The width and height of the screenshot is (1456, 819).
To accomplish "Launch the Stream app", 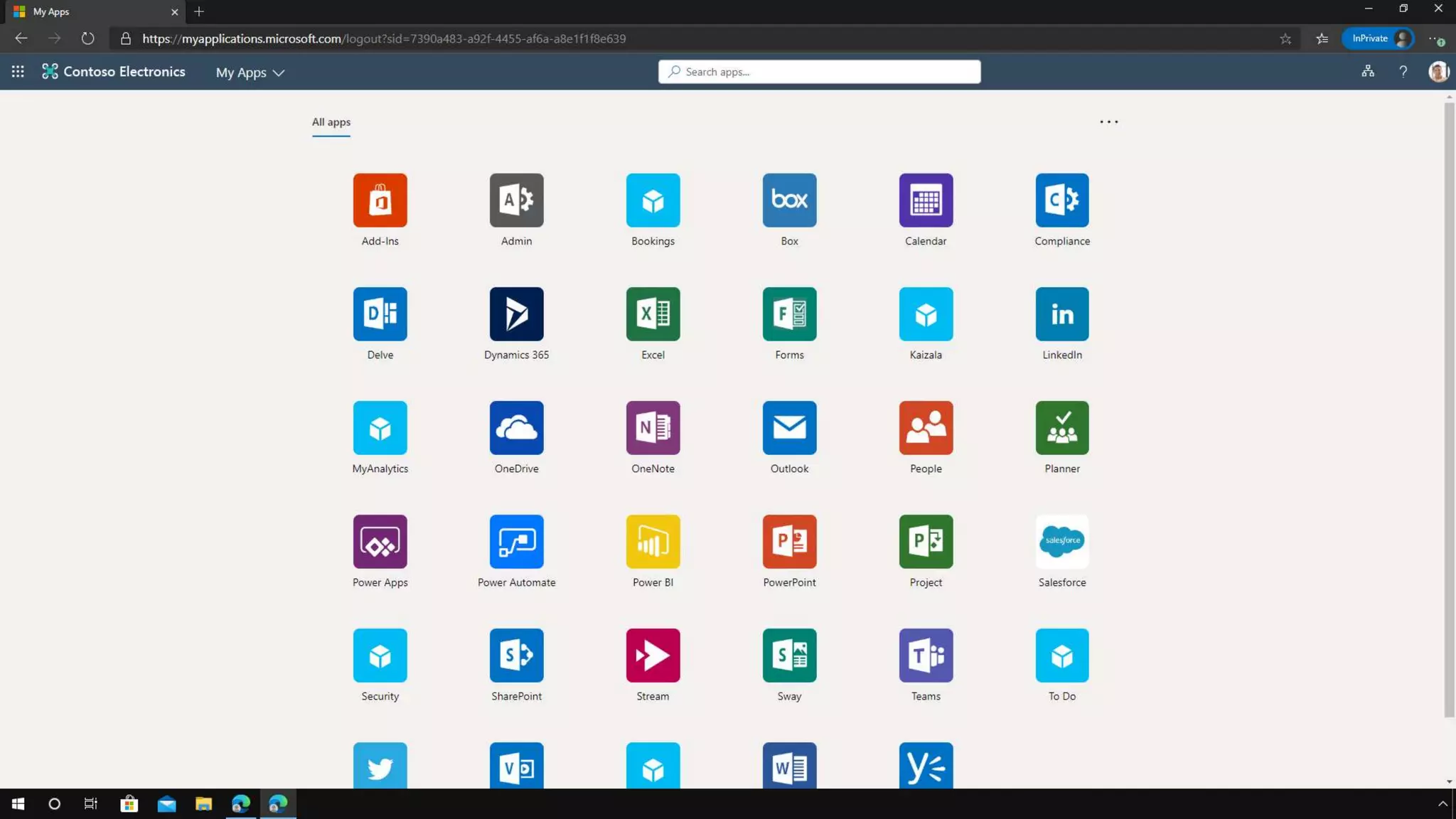I will [x=653, y=655].
